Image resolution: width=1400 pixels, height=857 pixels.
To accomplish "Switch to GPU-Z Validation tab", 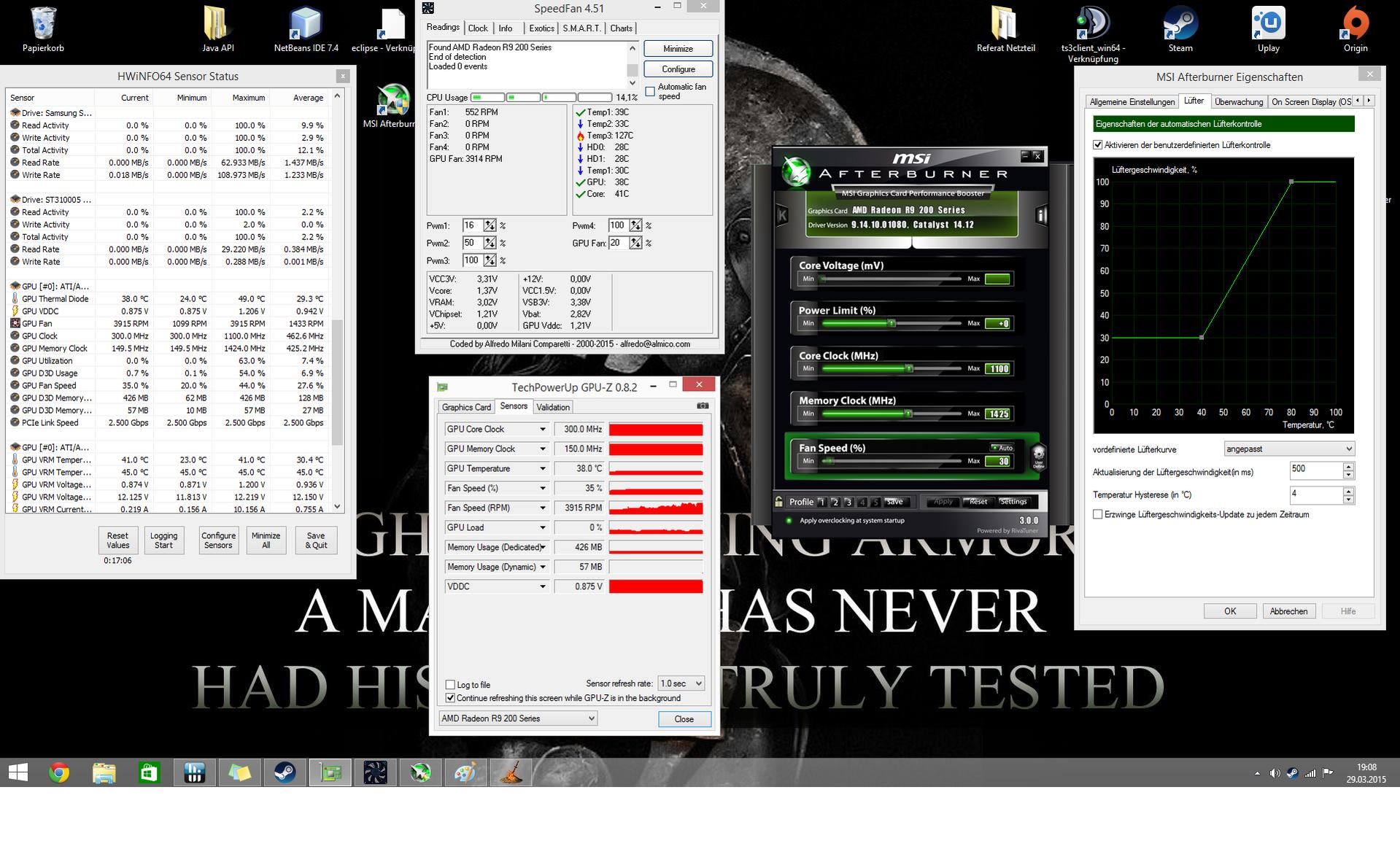I will (x=553, y=407).
